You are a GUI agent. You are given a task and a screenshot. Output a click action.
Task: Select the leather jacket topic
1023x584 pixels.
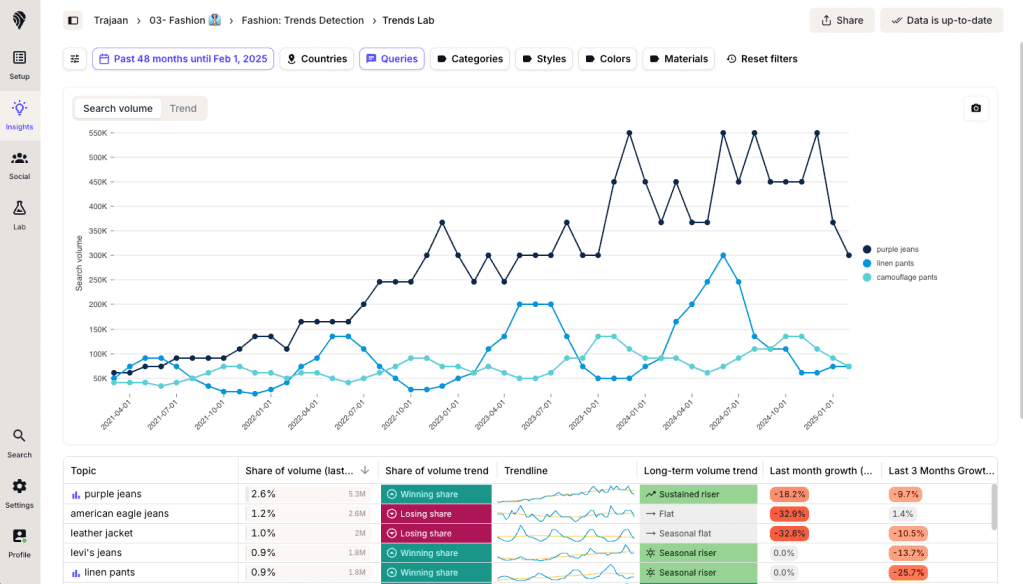tap(101, 533)
